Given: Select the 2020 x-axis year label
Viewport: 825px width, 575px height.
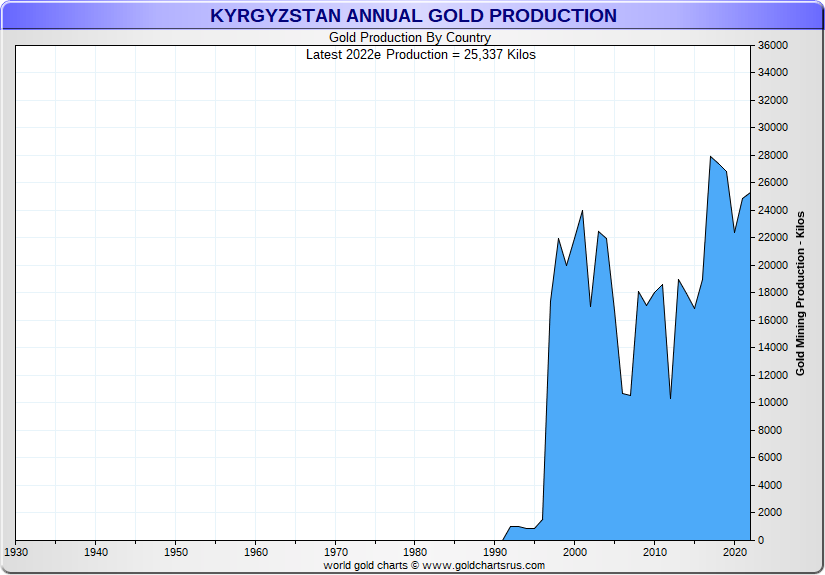Looking at the screenshot, I should (x=735, y=552).
